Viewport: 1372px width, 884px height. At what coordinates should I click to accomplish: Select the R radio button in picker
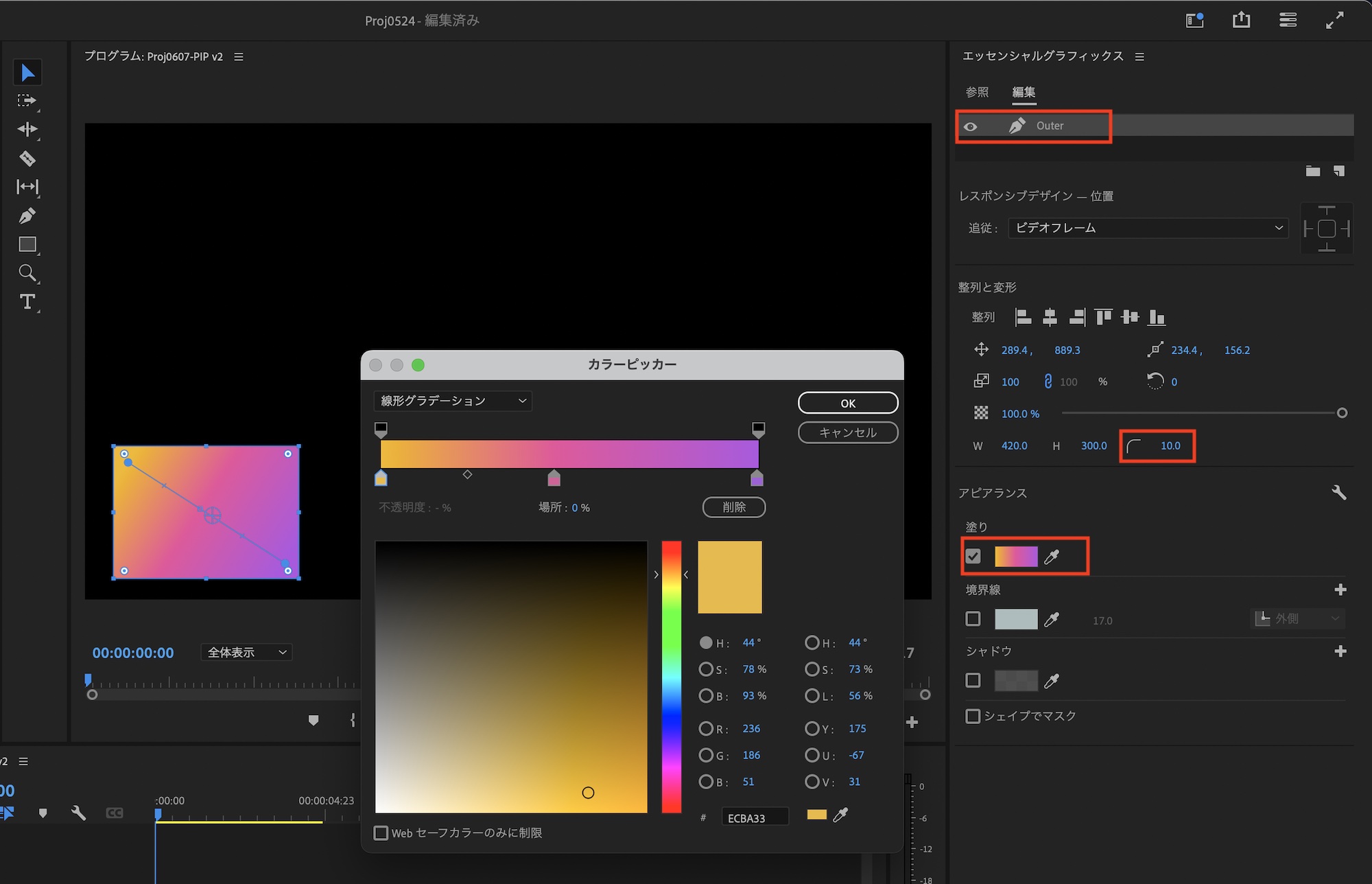pos(705,728)
